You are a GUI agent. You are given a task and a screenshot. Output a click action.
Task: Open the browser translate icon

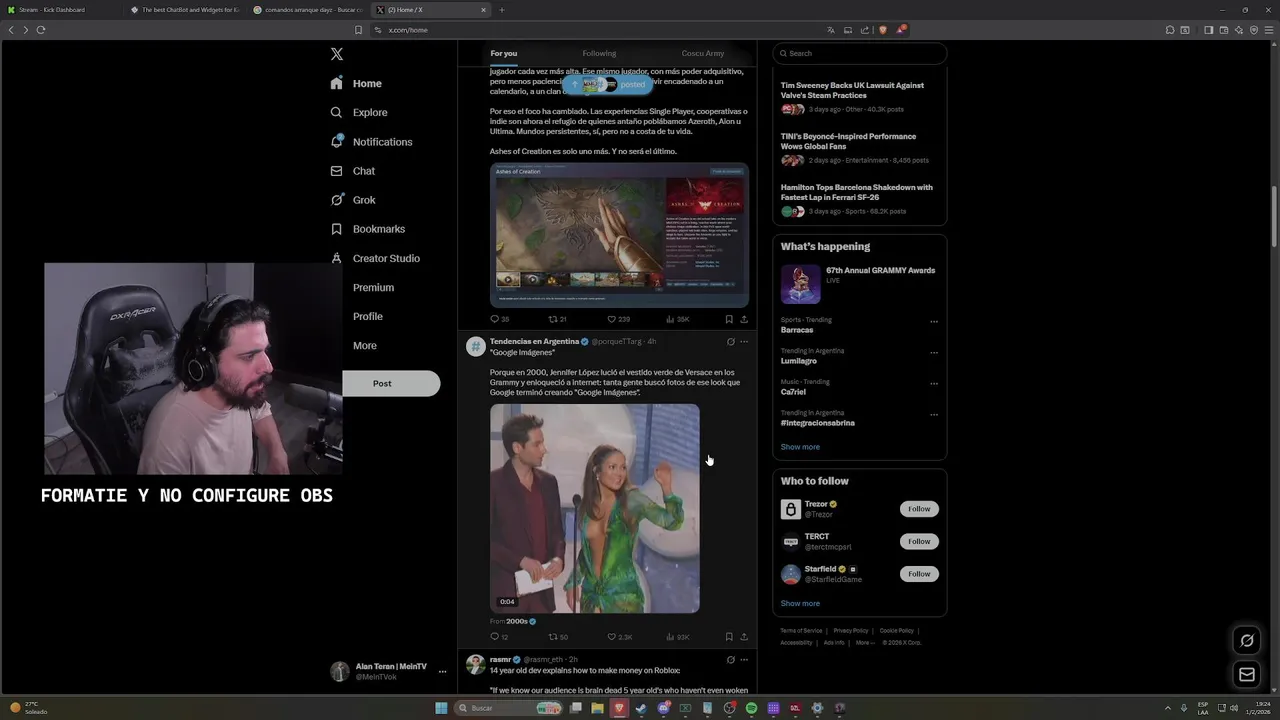[x=830, y=30]
